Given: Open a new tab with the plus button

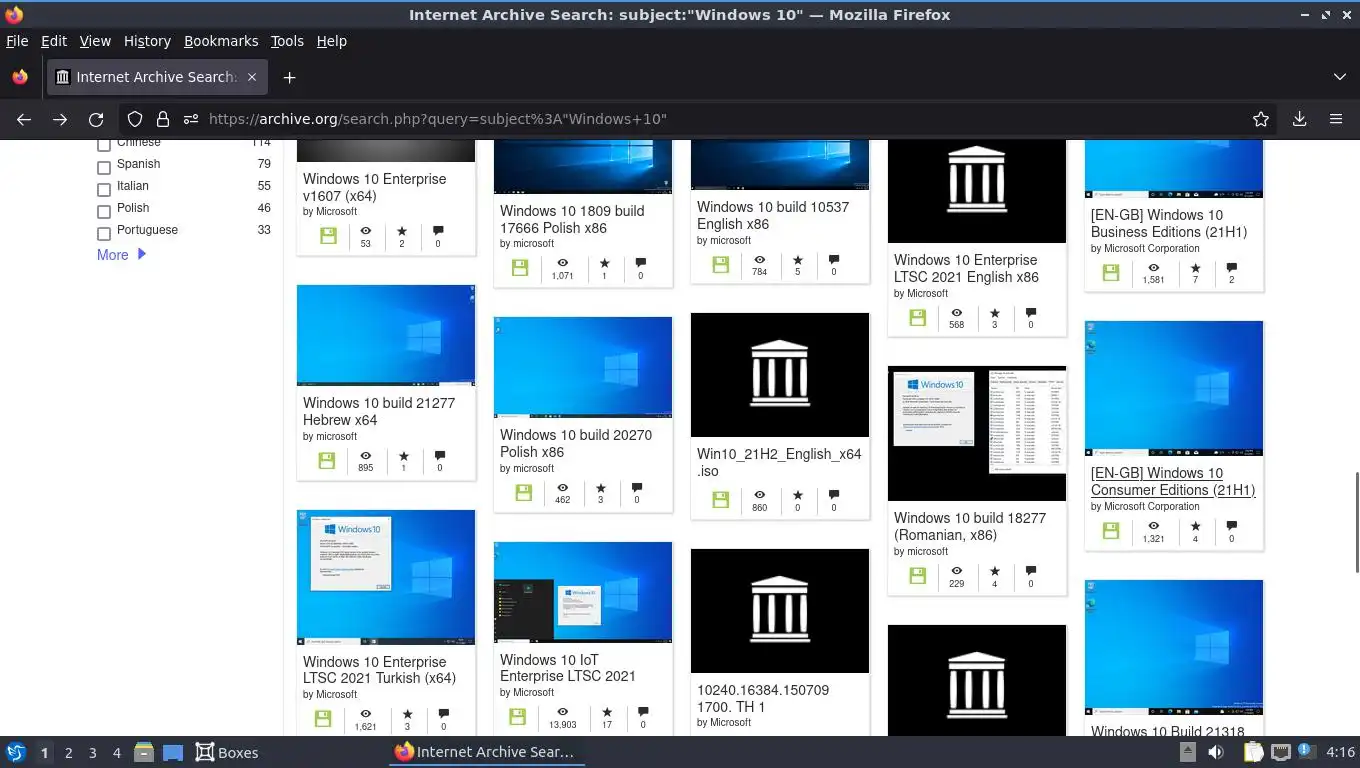Looking at the screenshot, I should click(x=289, y=77).
